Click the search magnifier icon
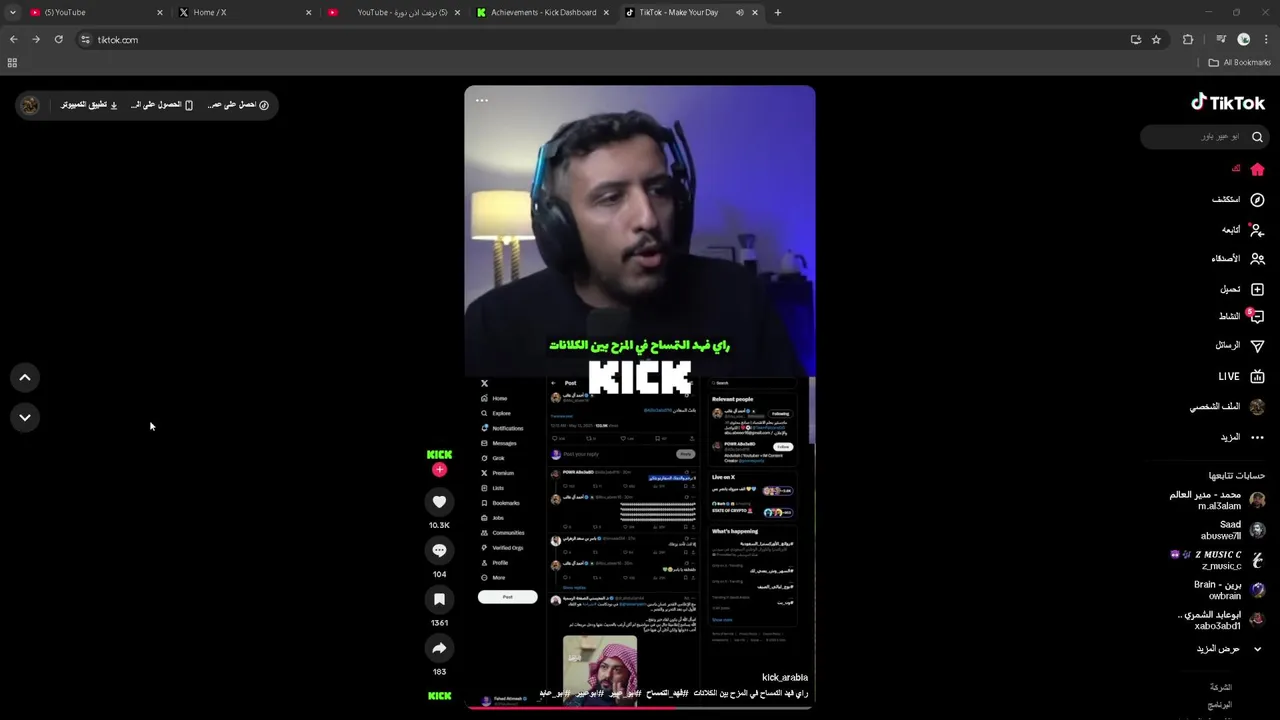 tap(1257, 137)
